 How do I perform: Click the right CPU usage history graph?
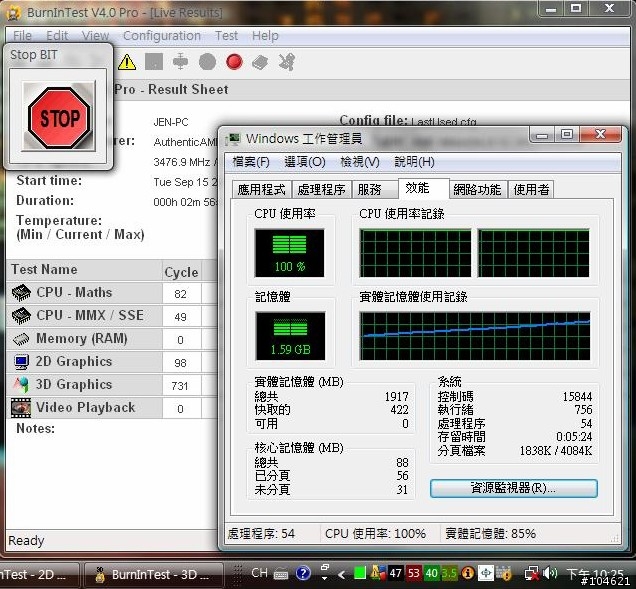533,253
